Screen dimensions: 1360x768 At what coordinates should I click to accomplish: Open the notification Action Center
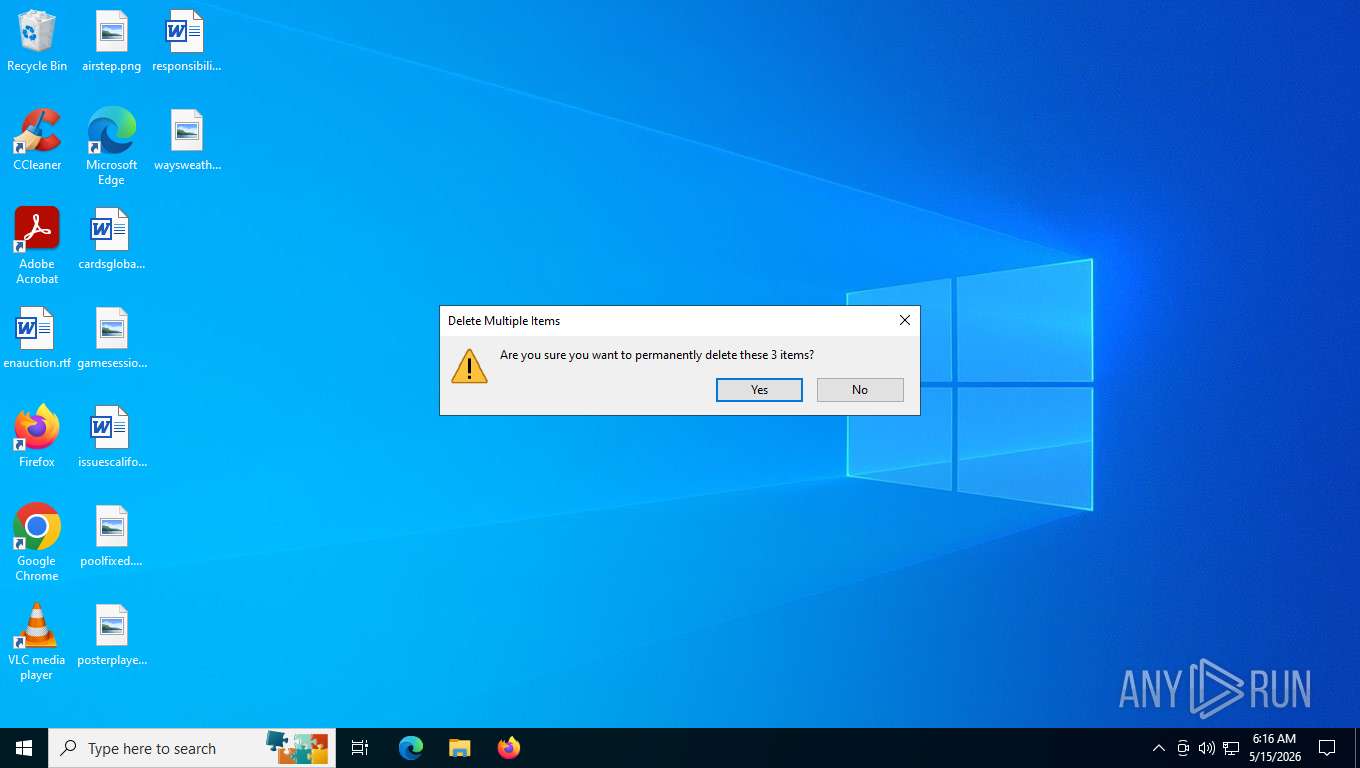point(1327,748)
